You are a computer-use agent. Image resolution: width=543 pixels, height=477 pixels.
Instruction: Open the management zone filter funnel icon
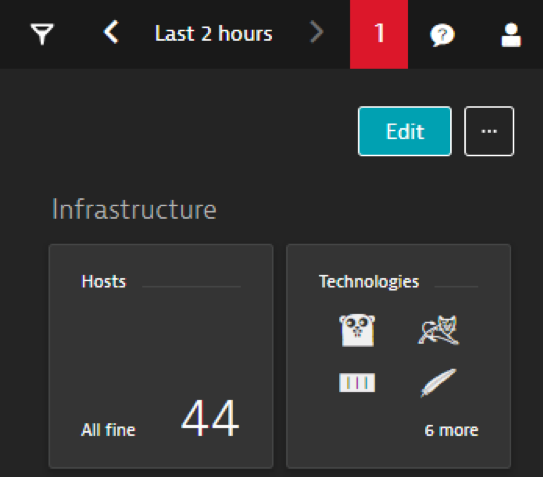pos(42,34)
